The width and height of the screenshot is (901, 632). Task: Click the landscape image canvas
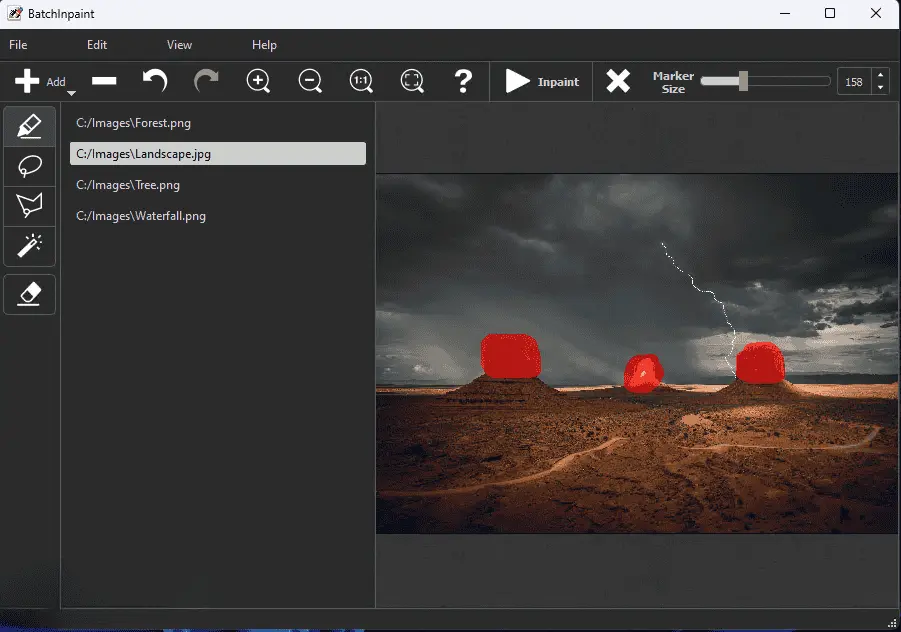pyautogui.click(x=637, y=353)
